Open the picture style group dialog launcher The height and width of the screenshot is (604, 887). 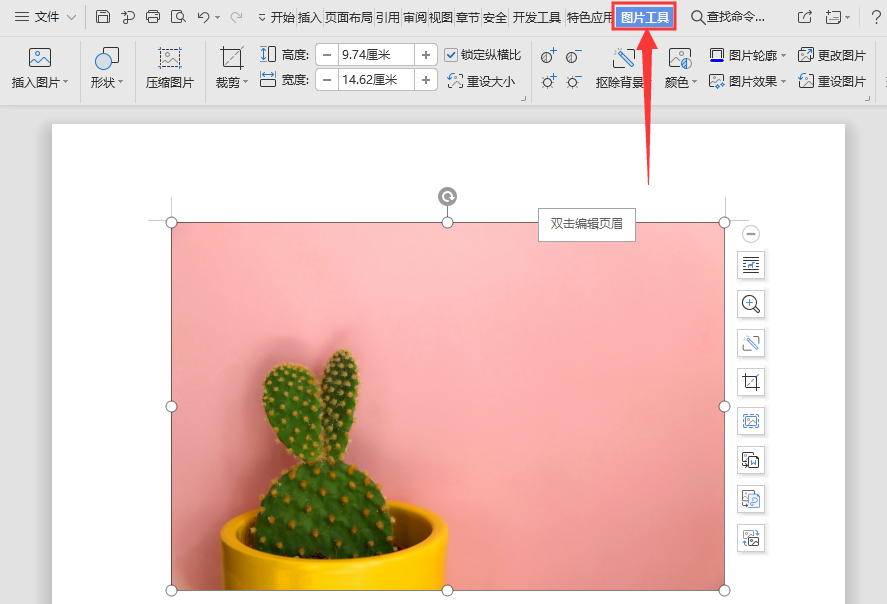pyautogui.click(x=867, y=98)
